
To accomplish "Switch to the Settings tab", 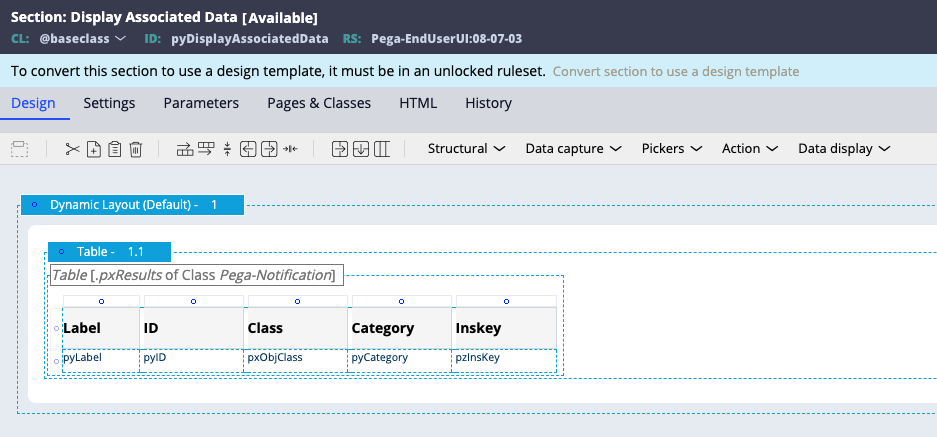I will (x=109, y=103).
